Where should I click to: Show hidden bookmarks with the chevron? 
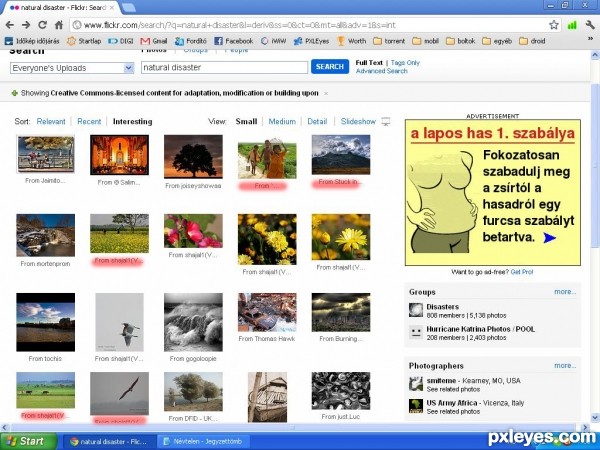pyautogui.click(x=590, y=39)
